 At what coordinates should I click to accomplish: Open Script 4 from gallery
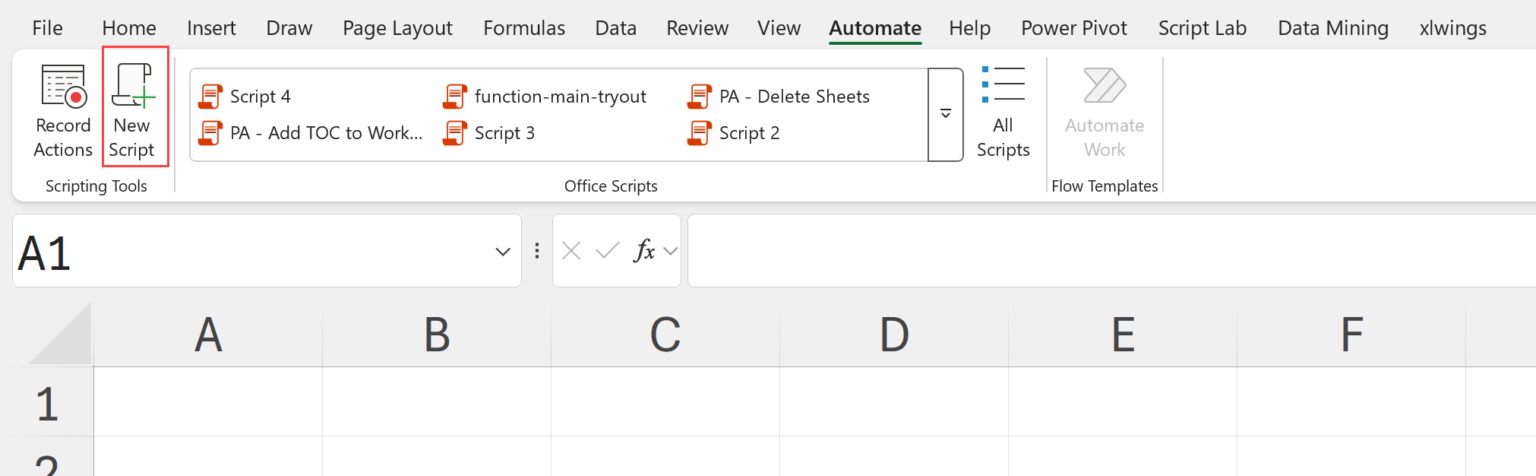click(259, 96)
